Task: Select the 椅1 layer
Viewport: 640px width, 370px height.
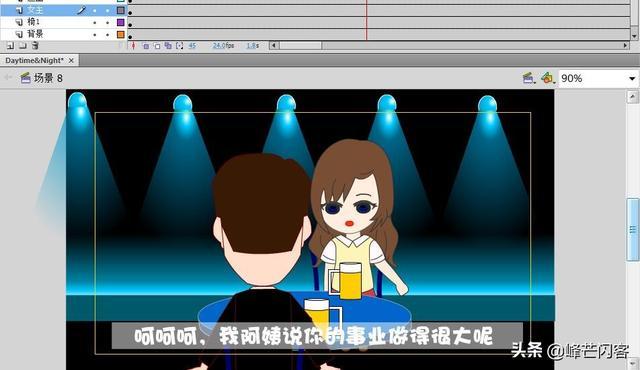Action: [x=63, y=22]
